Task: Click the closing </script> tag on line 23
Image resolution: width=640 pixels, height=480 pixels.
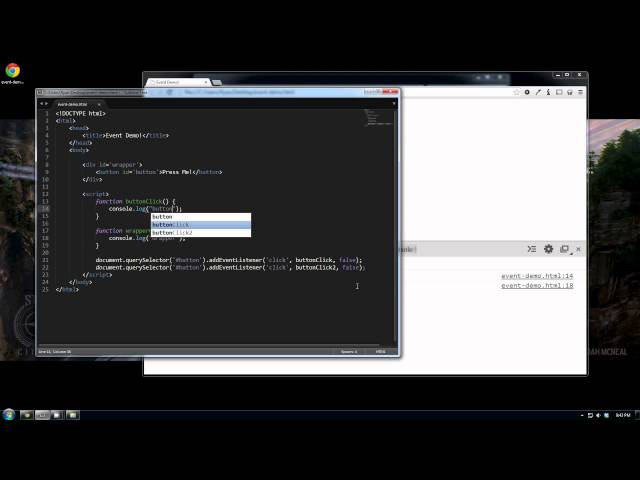Action: tap(97, 275)
